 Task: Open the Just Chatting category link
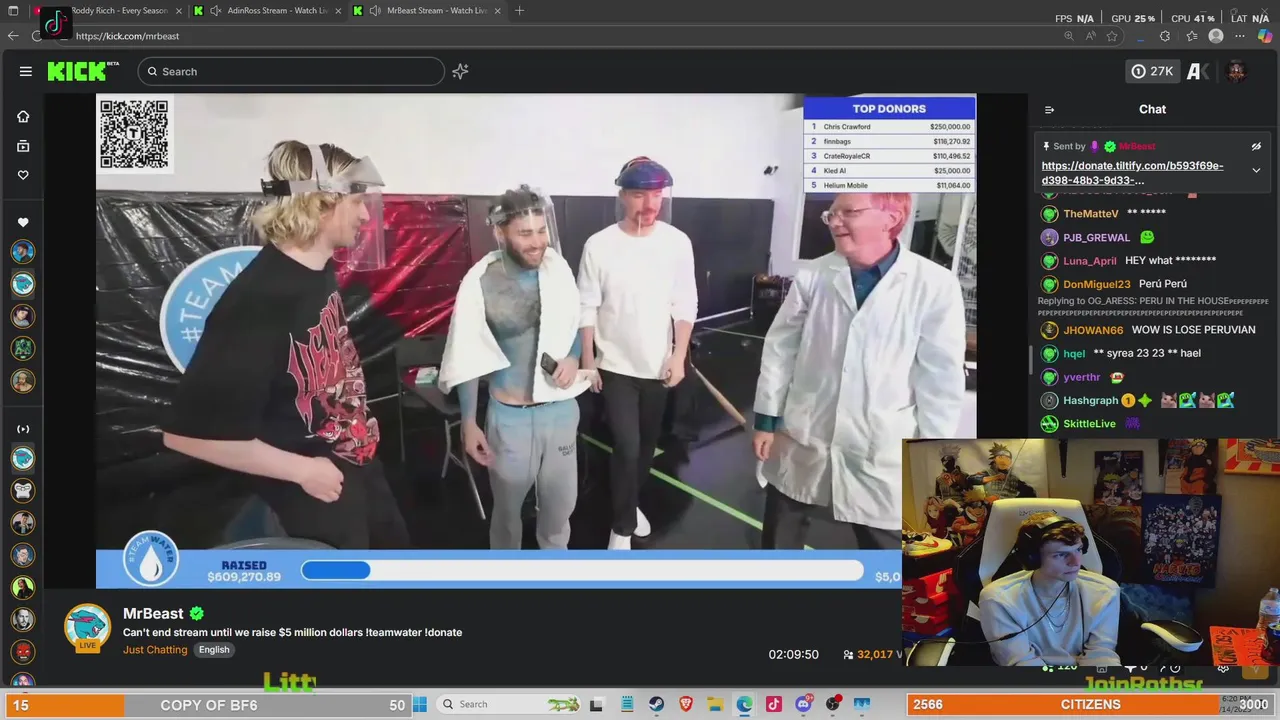(x=155, y=650)
